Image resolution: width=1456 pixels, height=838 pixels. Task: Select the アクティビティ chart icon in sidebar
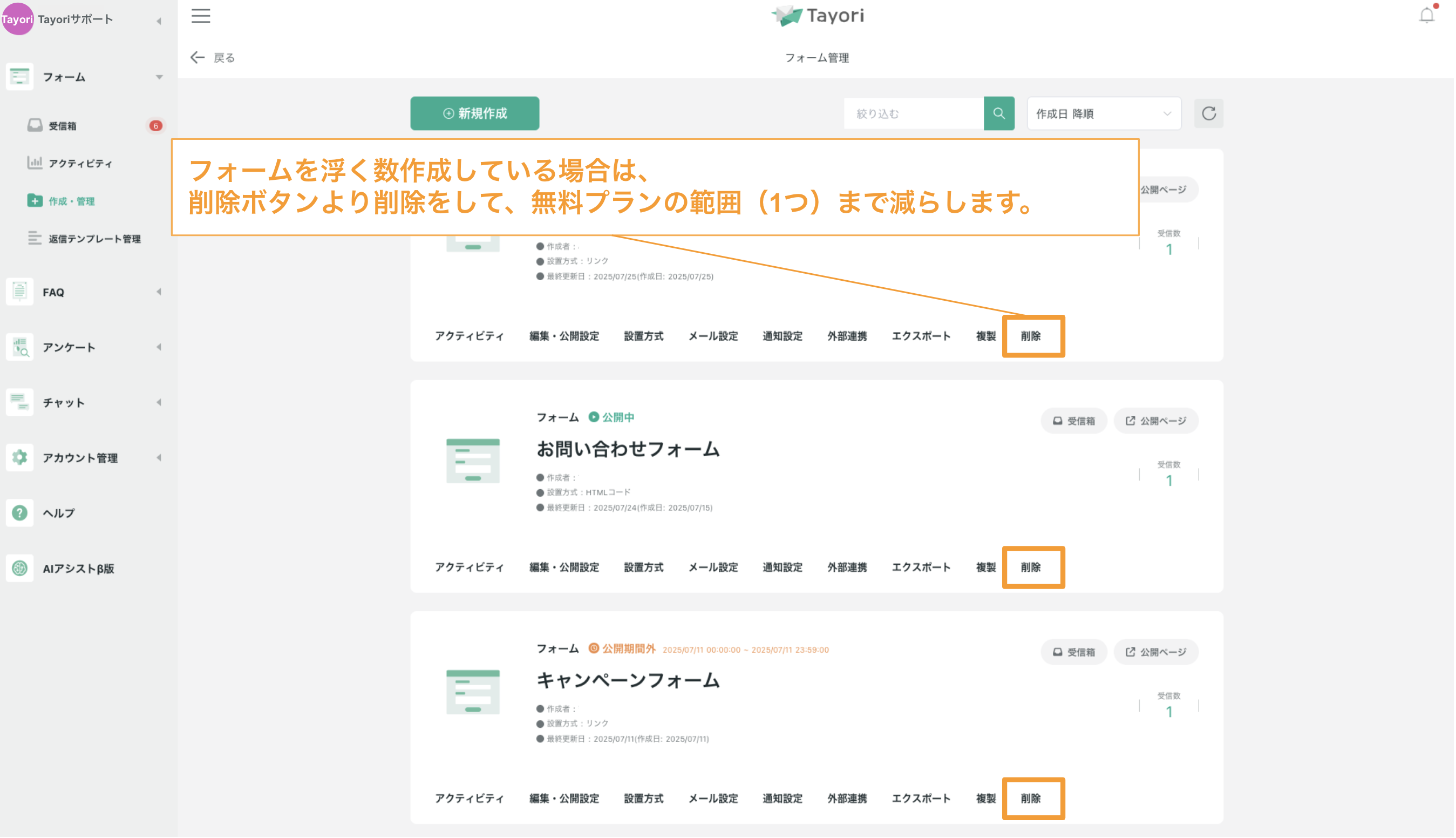(x=35, y=163)
